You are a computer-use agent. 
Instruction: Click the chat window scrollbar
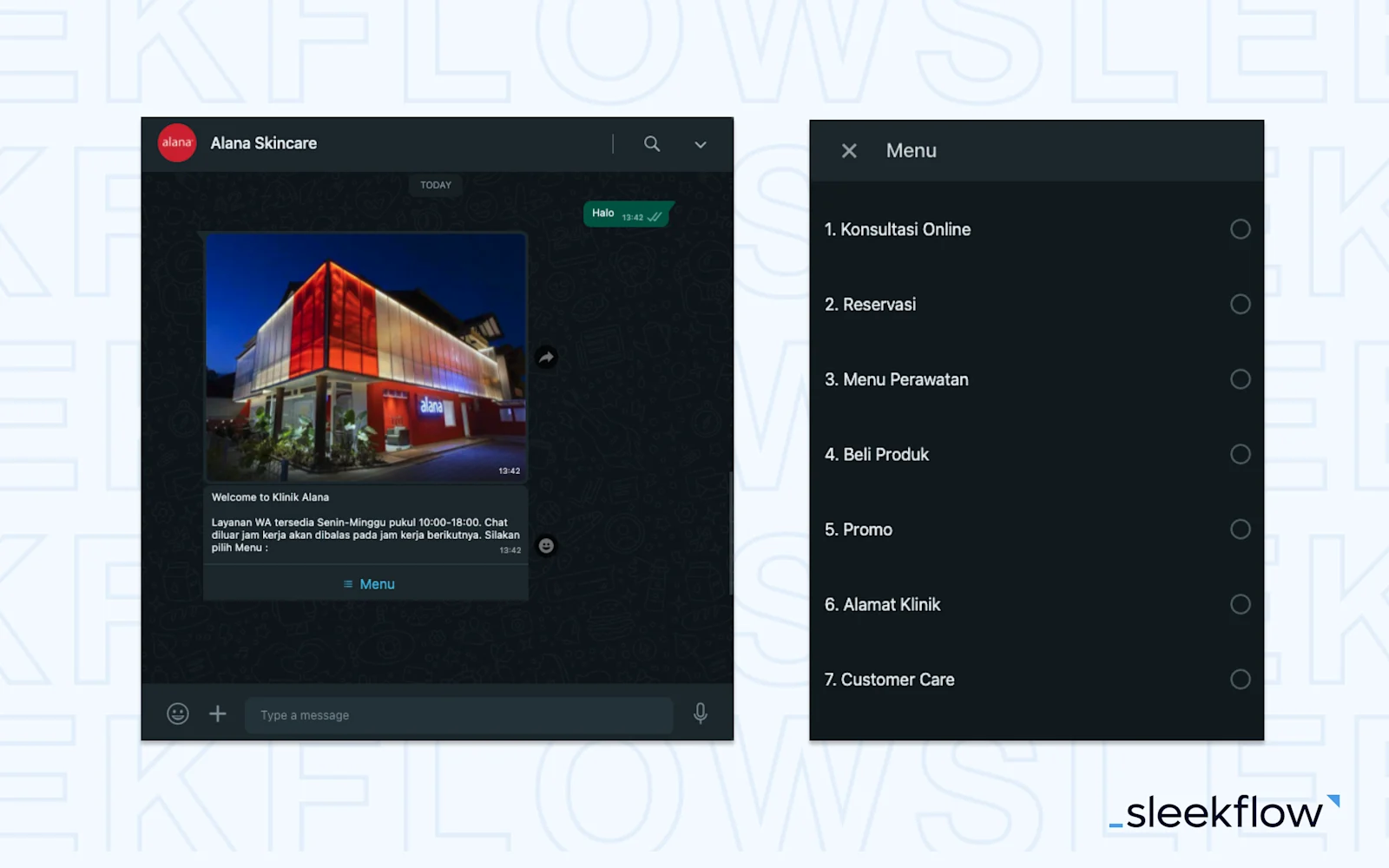731,534
